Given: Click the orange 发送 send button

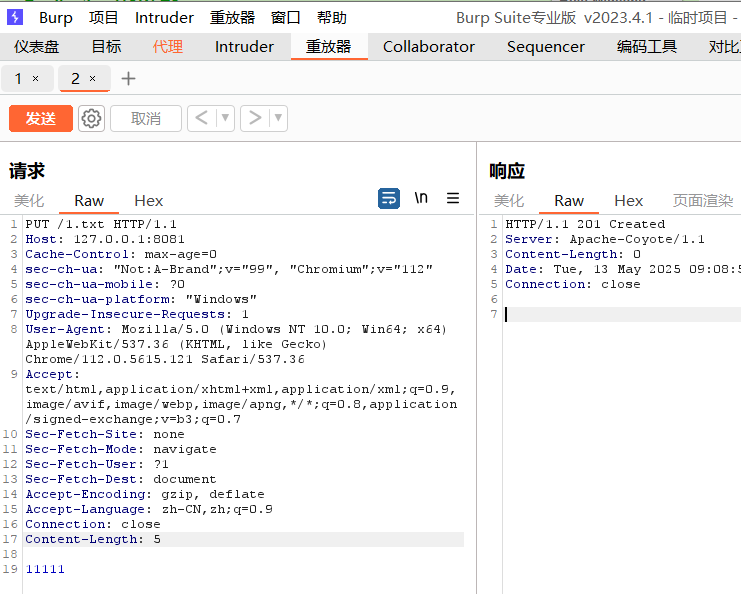Looking at the screenshot, I should click(41, 118).
